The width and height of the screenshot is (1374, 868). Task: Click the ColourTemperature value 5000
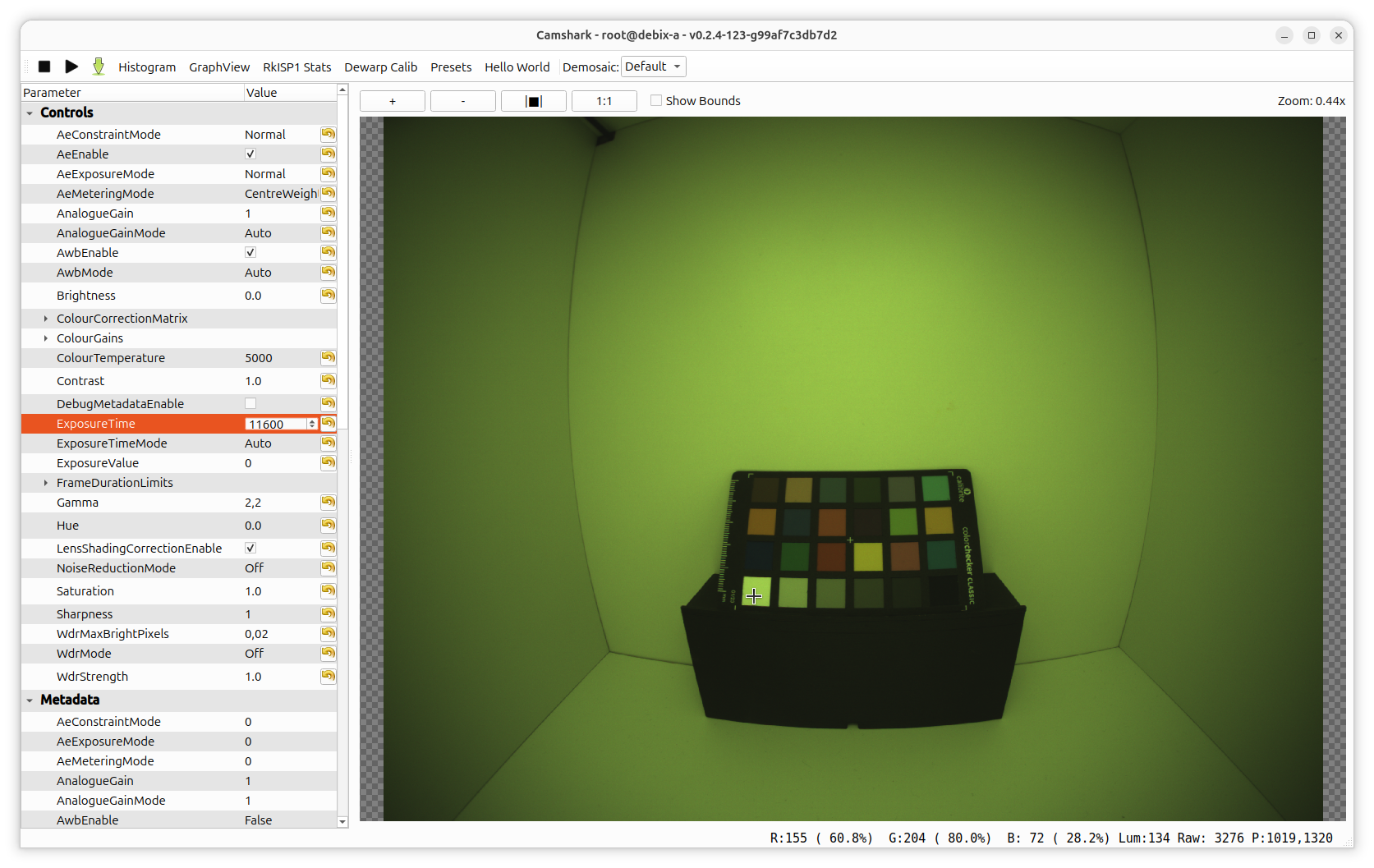tap(259, 358)
